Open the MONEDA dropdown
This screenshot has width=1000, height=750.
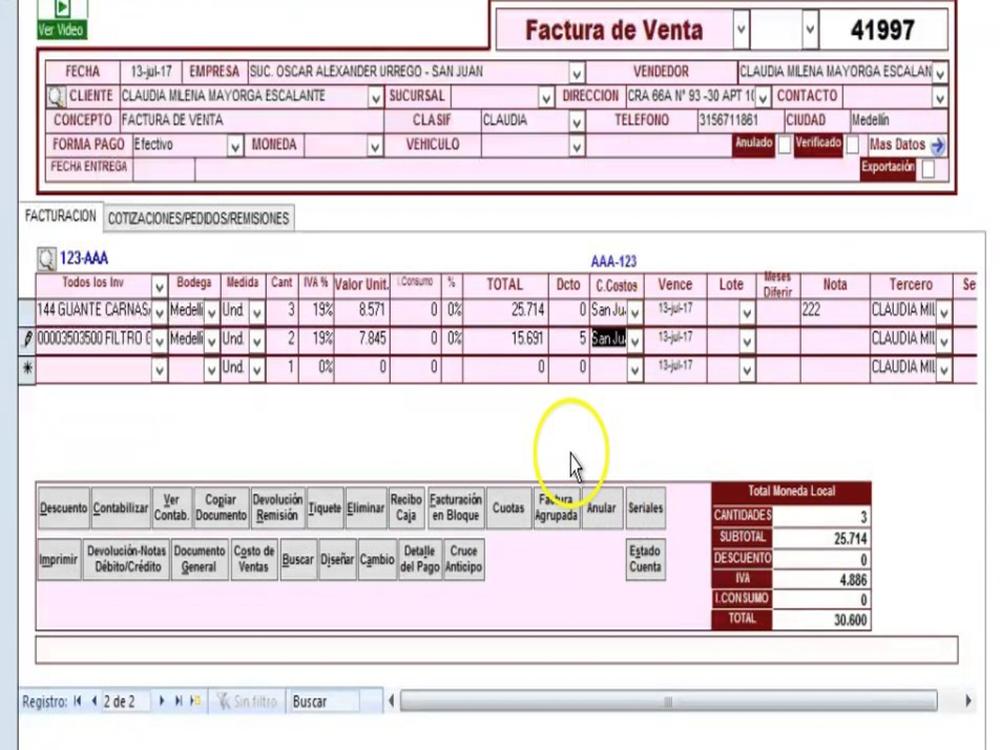tap(375, 146)
